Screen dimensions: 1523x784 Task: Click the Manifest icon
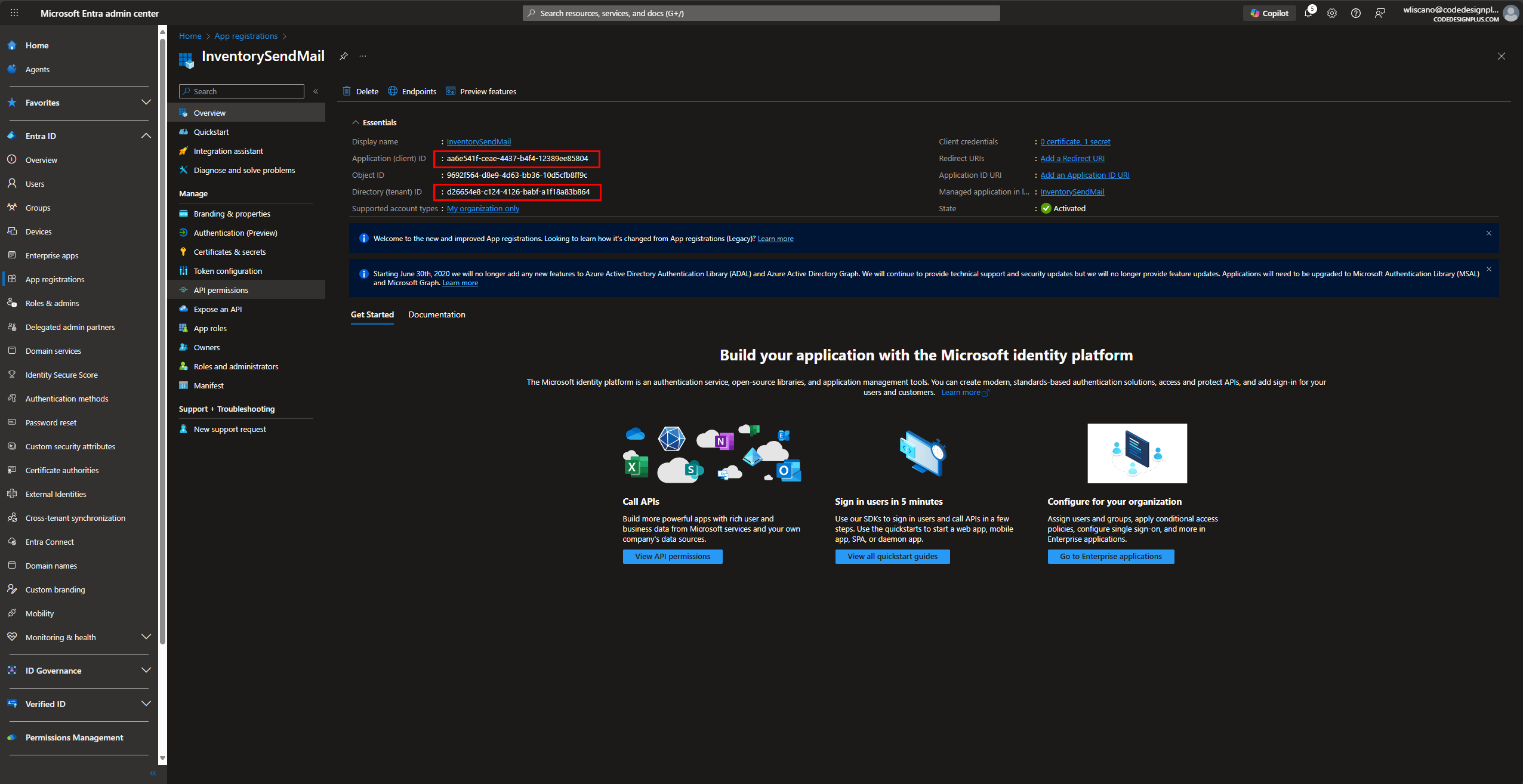pos(184,385)
